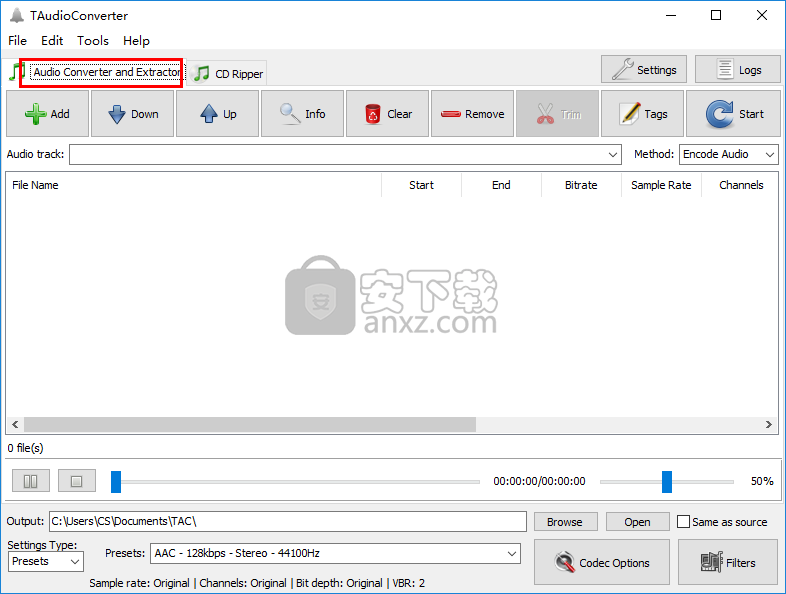
Task: Click the horizontal scrollbar thumb
Action: [x=250, y=425]
